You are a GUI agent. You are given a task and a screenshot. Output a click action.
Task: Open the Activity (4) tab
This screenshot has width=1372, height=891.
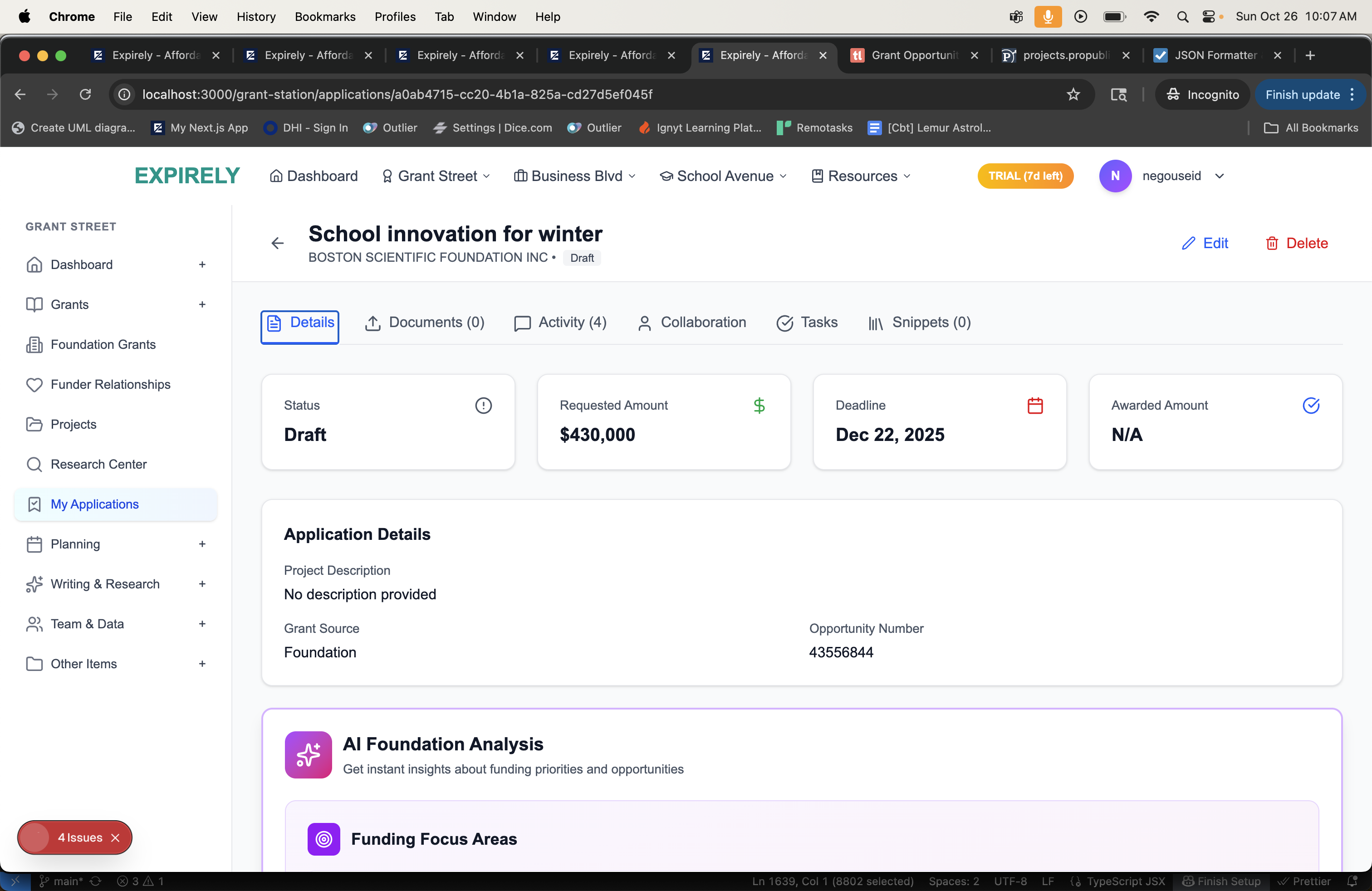pos(560,323)
